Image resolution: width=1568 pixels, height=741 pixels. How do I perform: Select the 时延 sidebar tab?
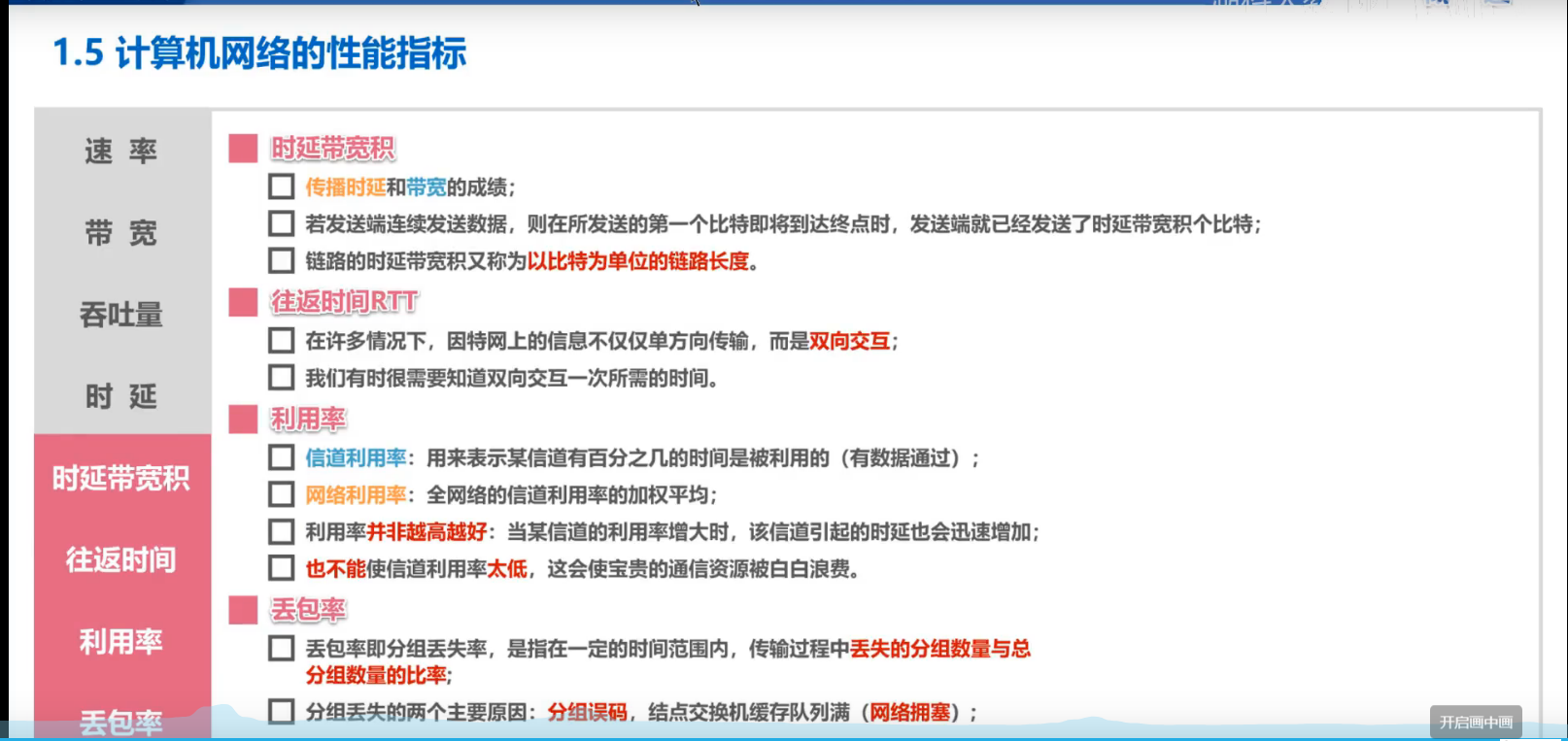click(x=121, y=396)
